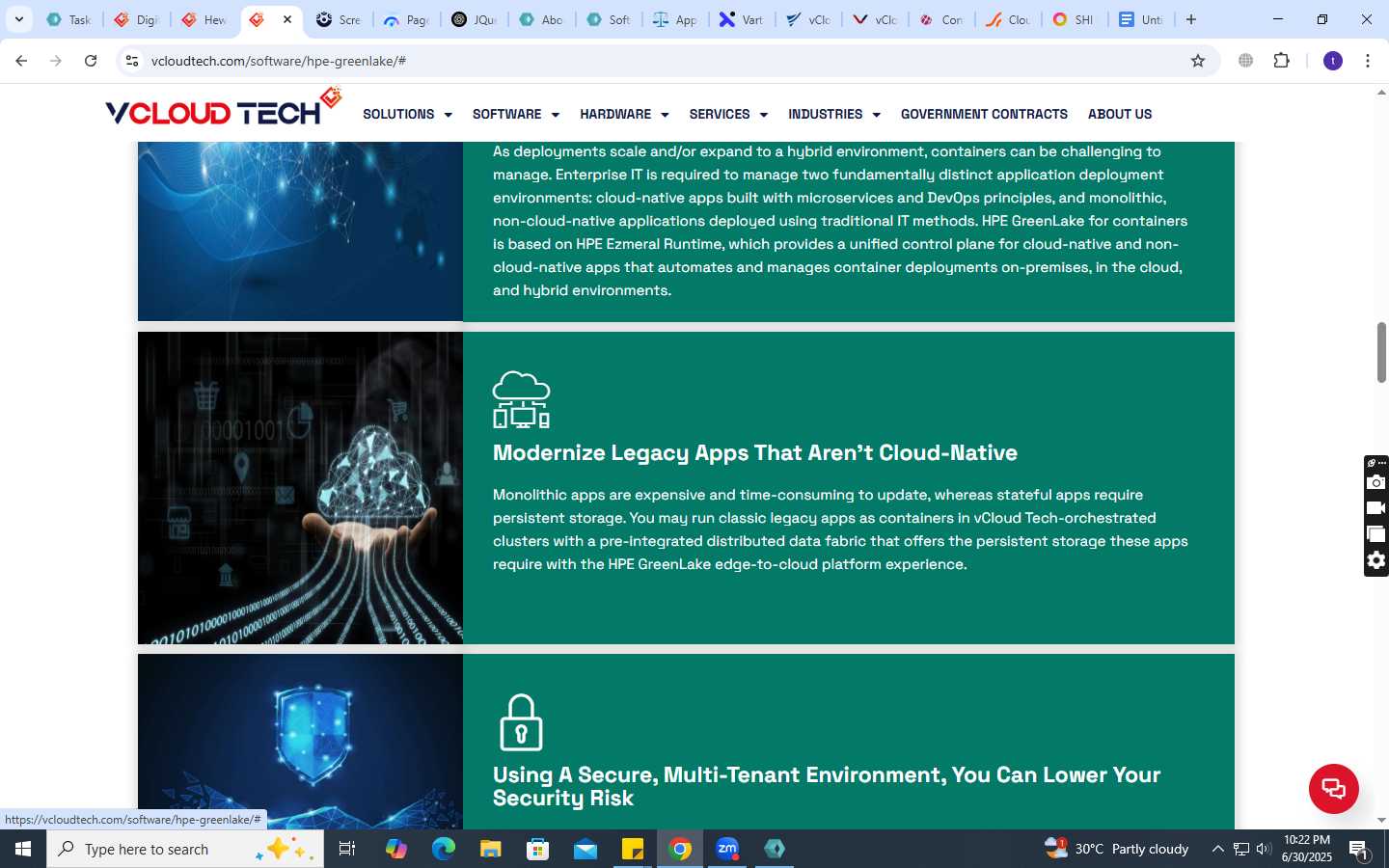The image size is (1389, 868).
Task: Open the tab search dropdown arrow
Action: (x=18, y=19)
